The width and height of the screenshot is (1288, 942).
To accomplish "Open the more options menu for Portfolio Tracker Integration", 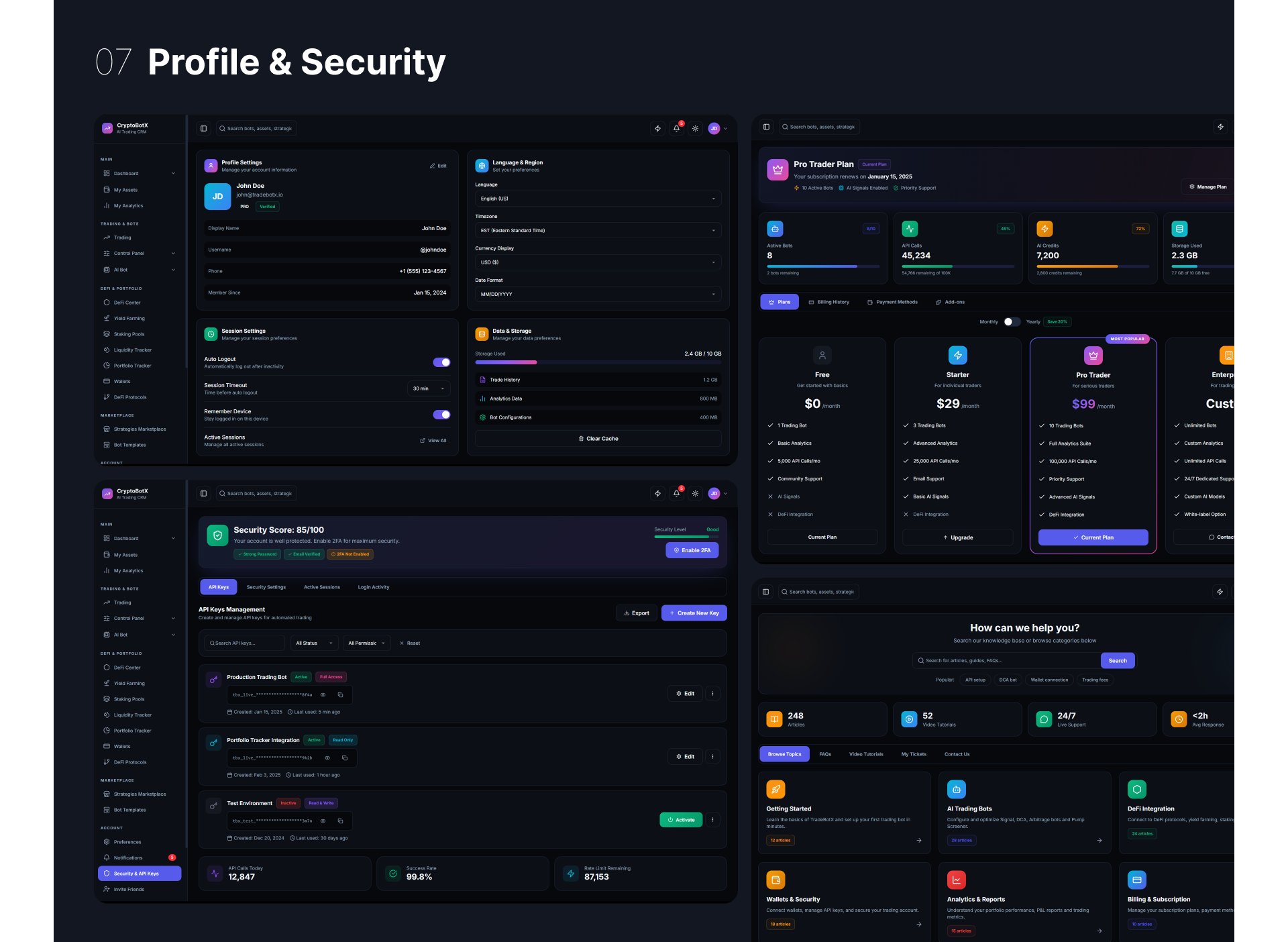I will point(712,756).
